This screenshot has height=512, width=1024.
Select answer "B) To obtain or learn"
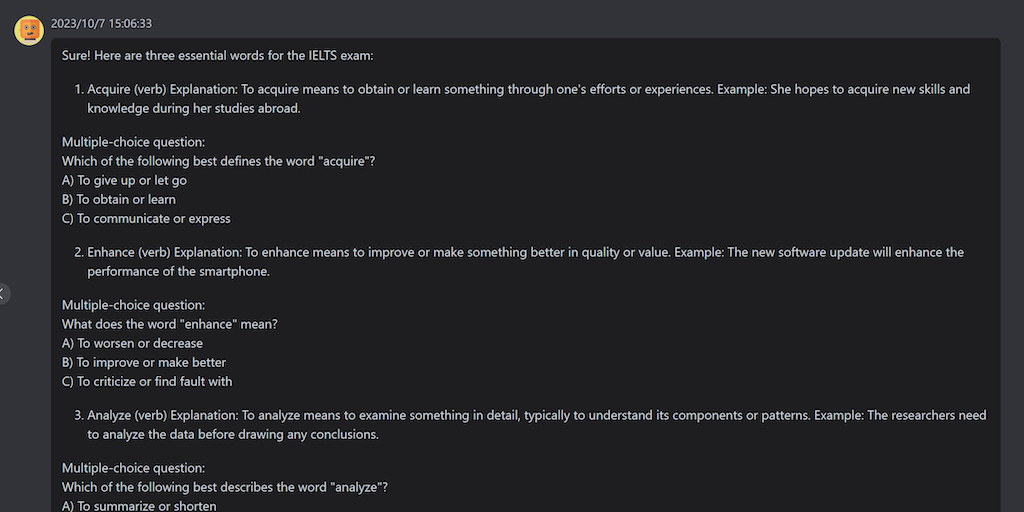[119, 199]
